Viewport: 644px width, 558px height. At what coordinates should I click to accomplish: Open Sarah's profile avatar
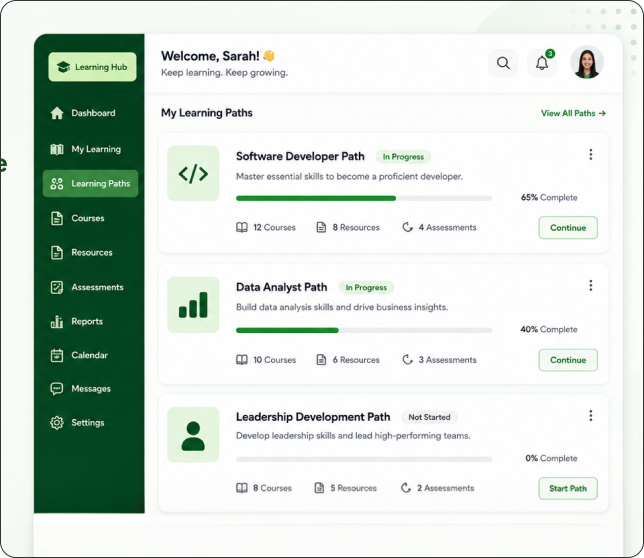coord(587,62)
